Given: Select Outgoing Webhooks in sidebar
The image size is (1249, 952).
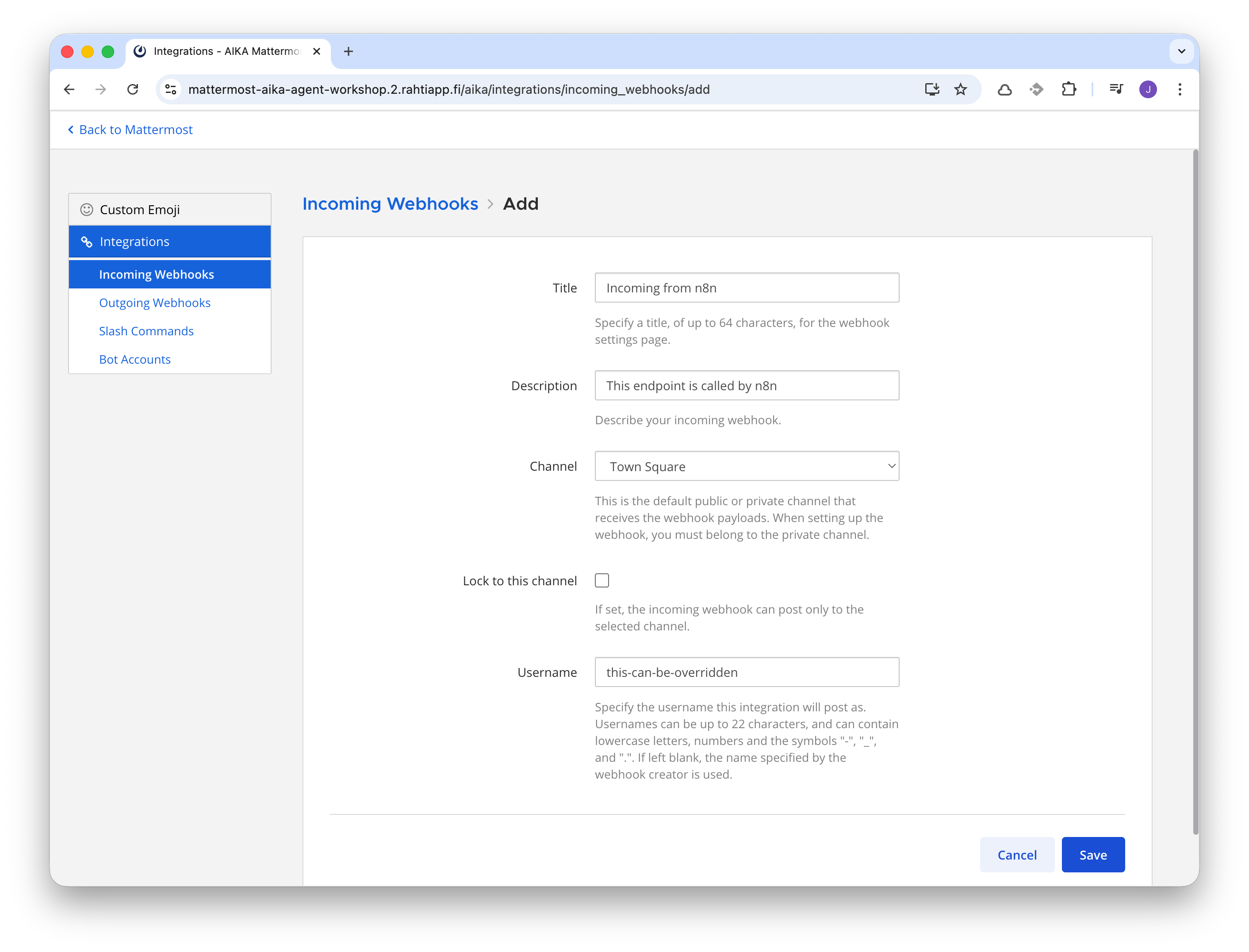Looking at the screenshot, I should 155,303.
